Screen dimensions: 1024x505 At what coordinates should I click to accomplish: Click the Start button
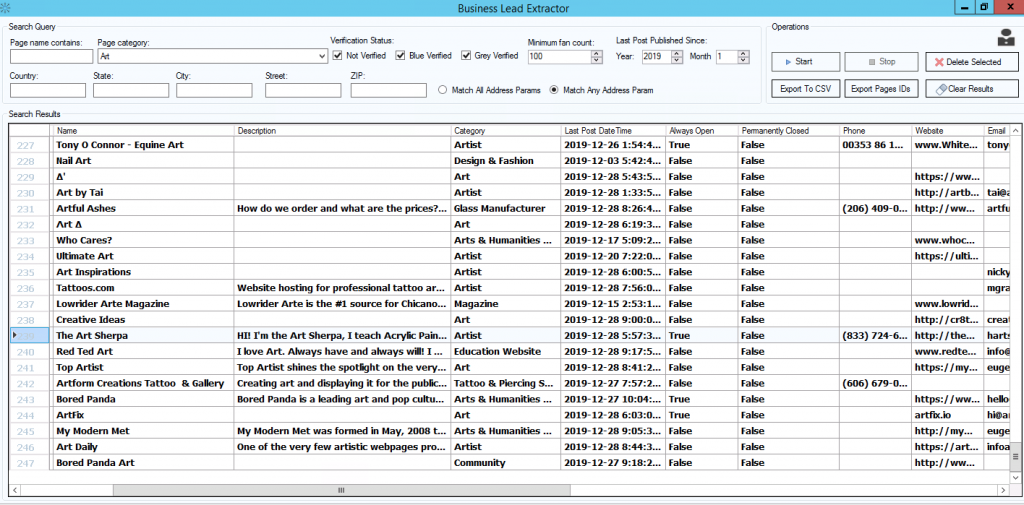805,62
